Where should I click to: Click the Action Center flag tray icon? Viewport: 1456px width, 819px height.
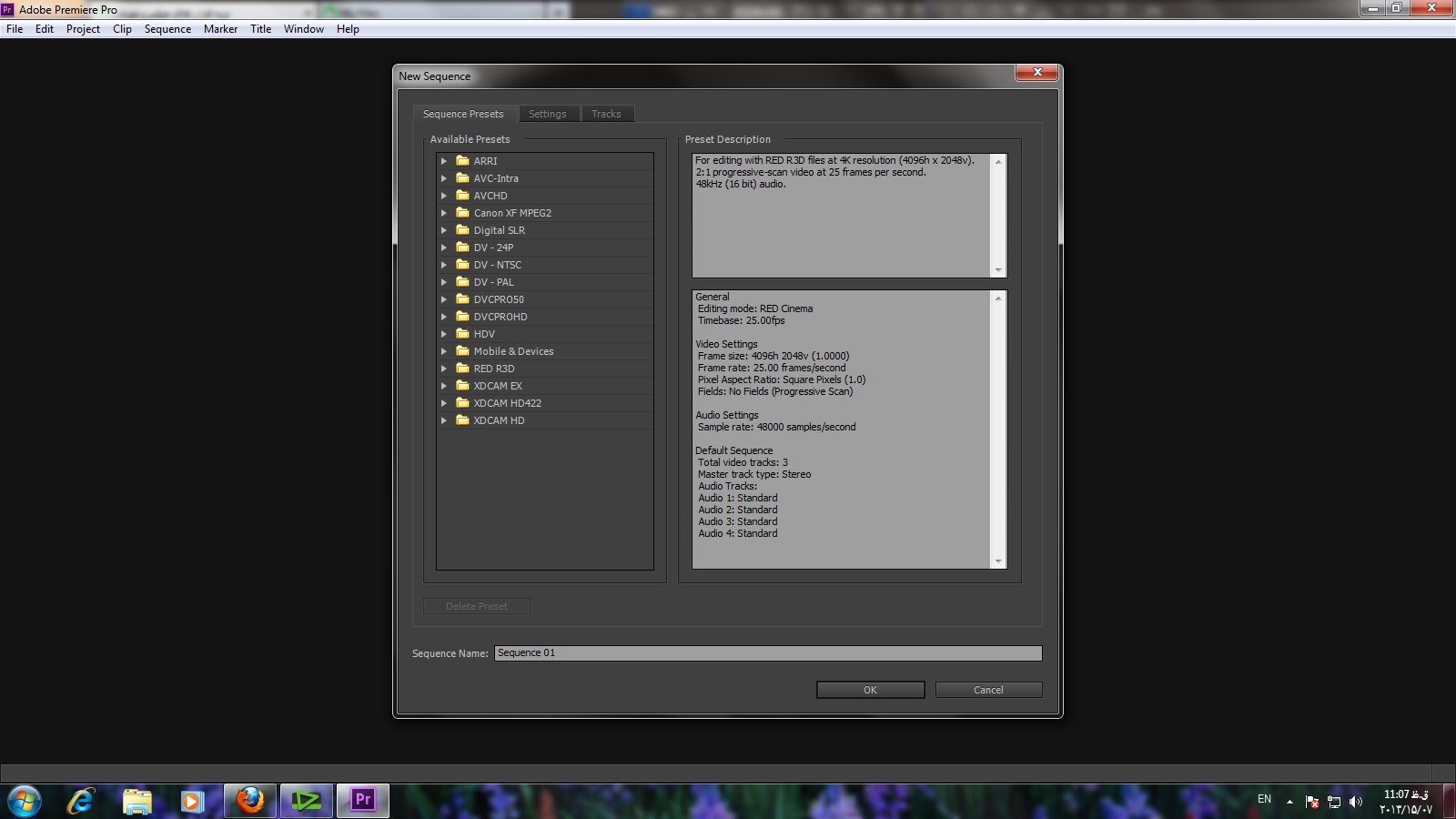(1312, 802)
